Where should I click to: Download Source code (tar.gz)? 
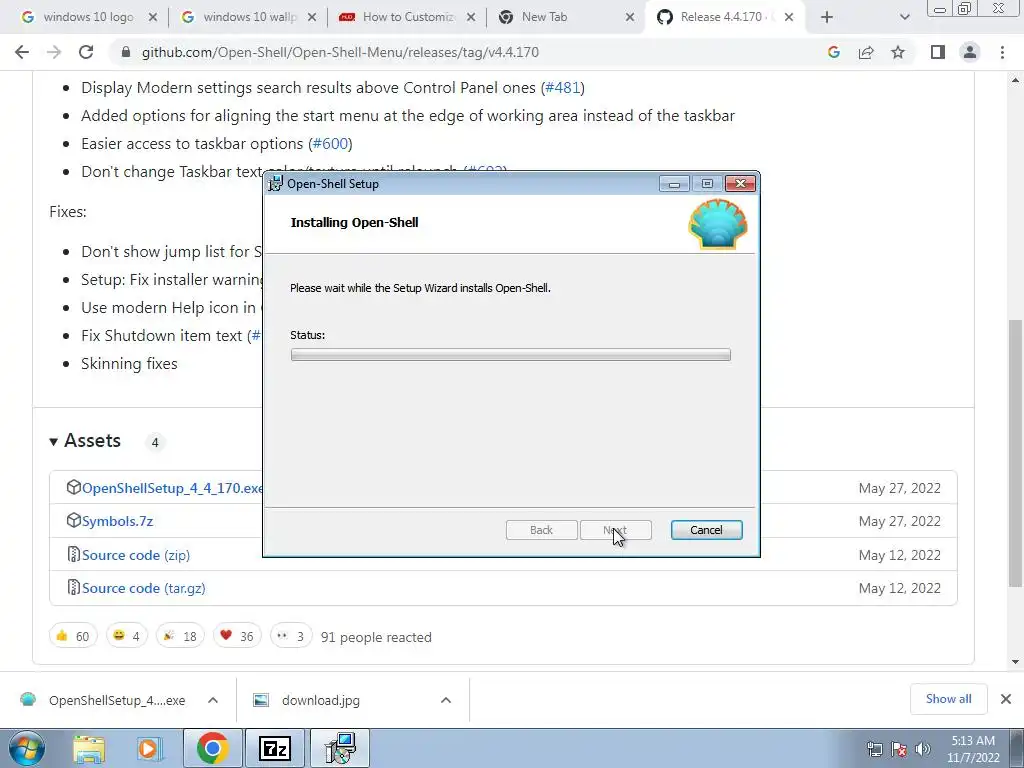(x=144, y=588)
